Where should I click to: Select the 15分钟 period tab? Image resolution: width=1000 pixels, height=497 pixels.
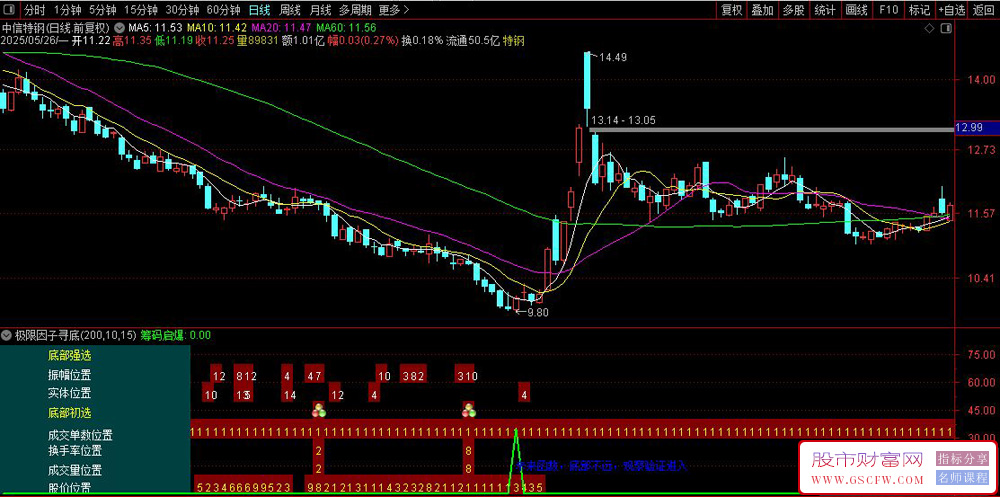[x=140, y=10]
